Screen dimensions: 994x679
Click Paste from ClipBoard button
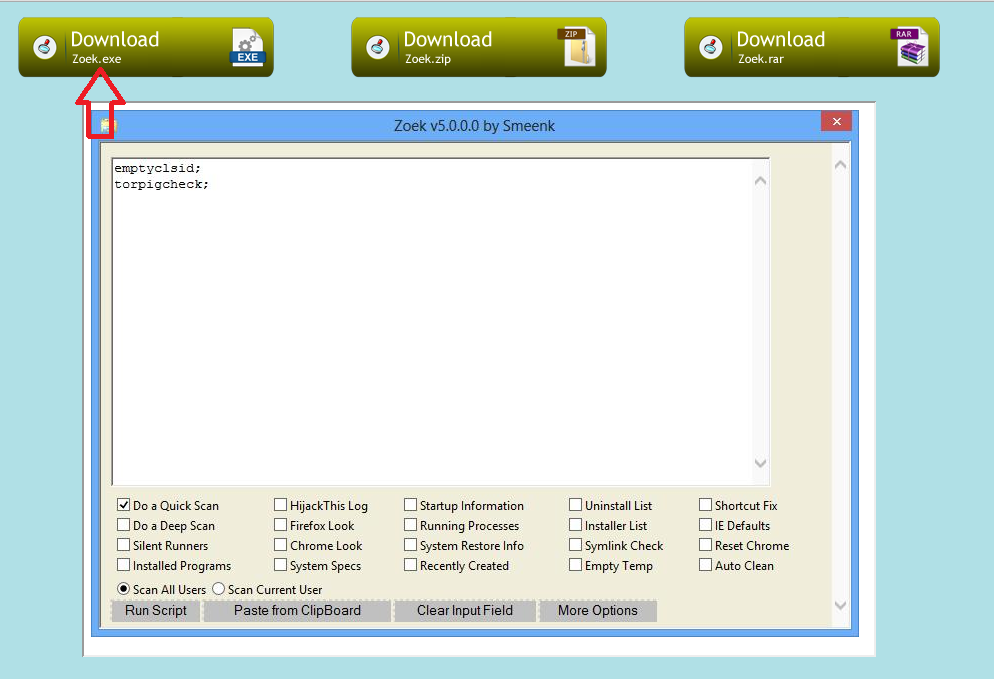[x=297, y=611]
